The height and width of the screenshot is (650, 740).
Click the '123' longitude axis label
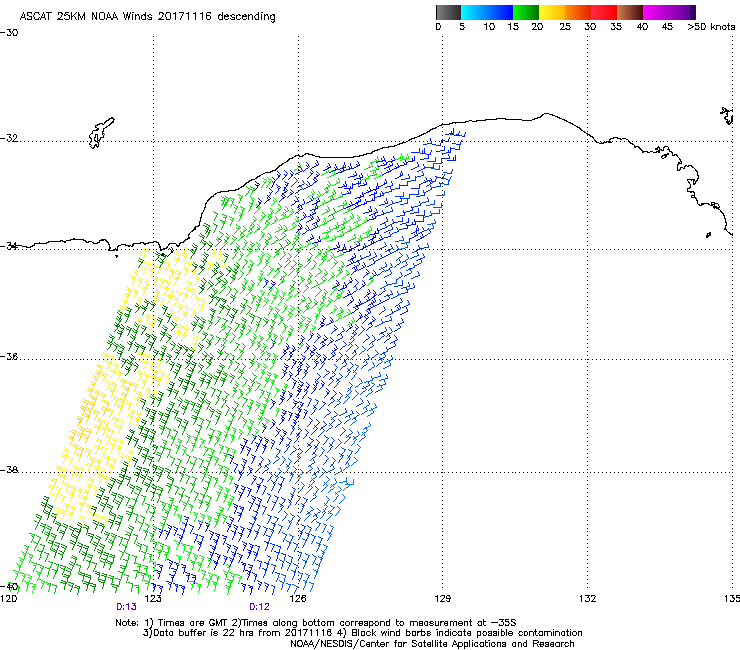click(153, 599)
